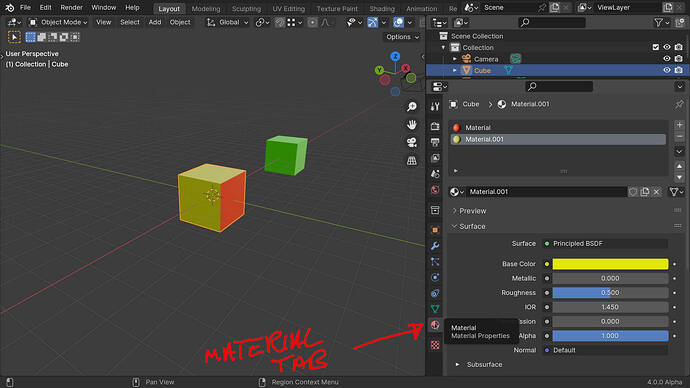The height and width of the screenshot is (388, 690).
Task: Open the File menu
Action: (26, 7)
